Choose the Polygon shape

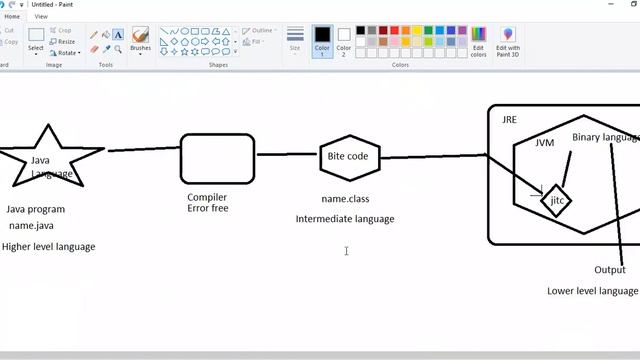click(216, 31)
